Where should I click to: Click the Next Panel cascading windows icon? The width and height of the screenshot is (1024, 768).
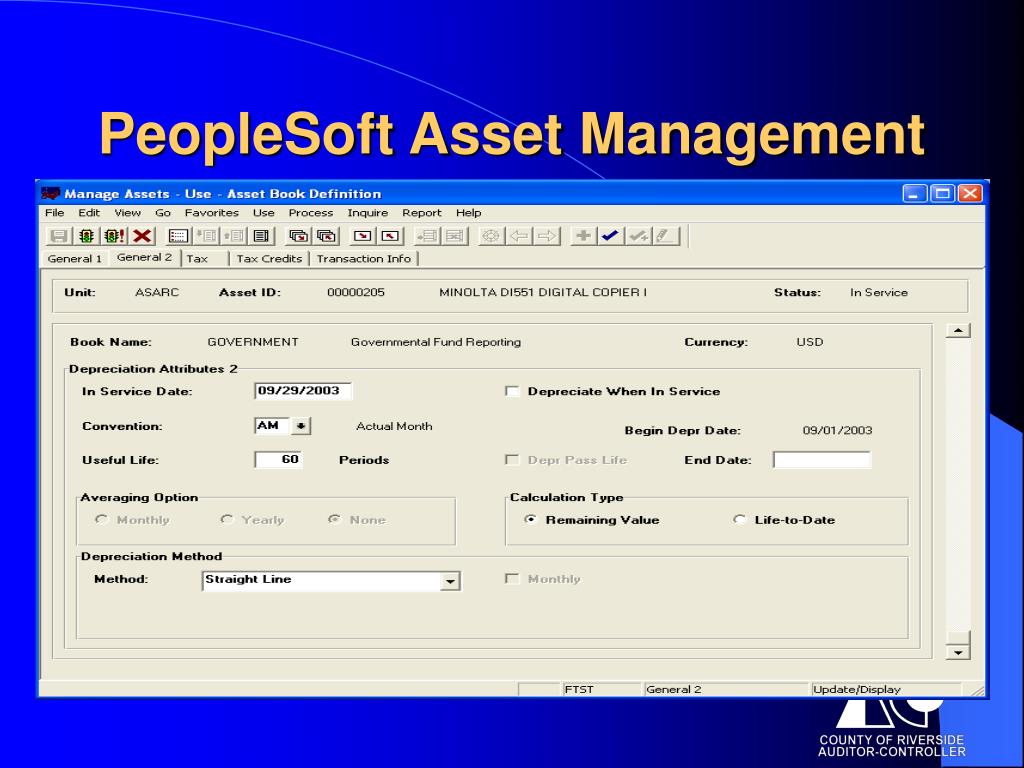tap(298, 236)
